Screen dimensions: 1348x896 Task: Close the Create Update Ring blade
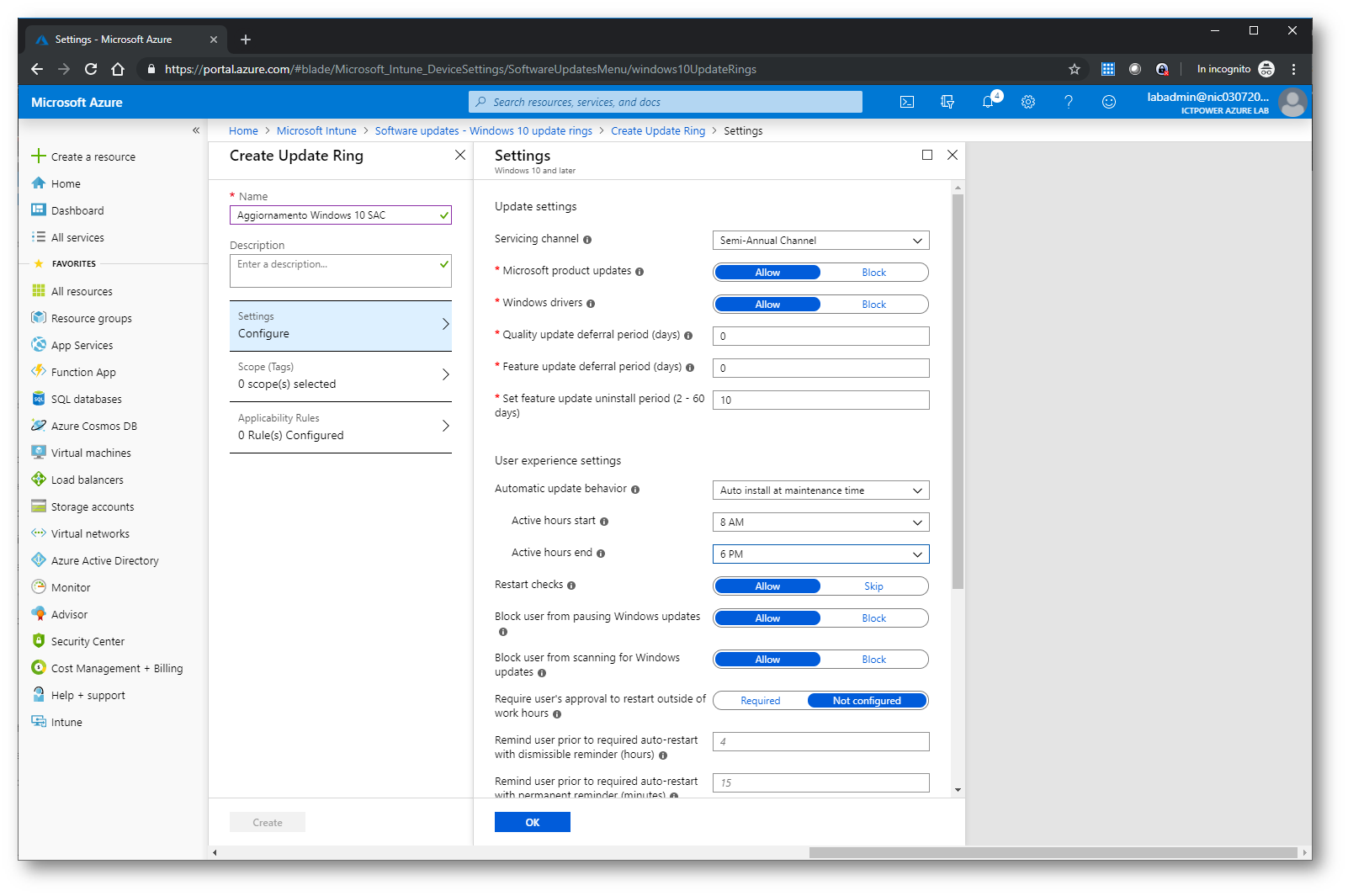(x=460, y=155)
